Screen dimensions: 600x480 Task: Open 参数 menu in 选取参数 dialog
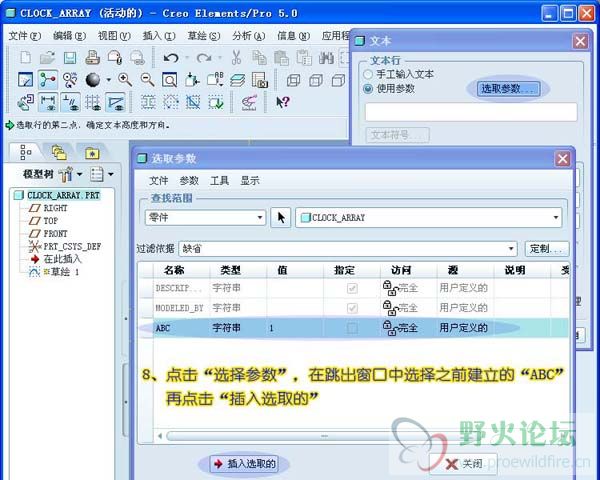(189, 181)
